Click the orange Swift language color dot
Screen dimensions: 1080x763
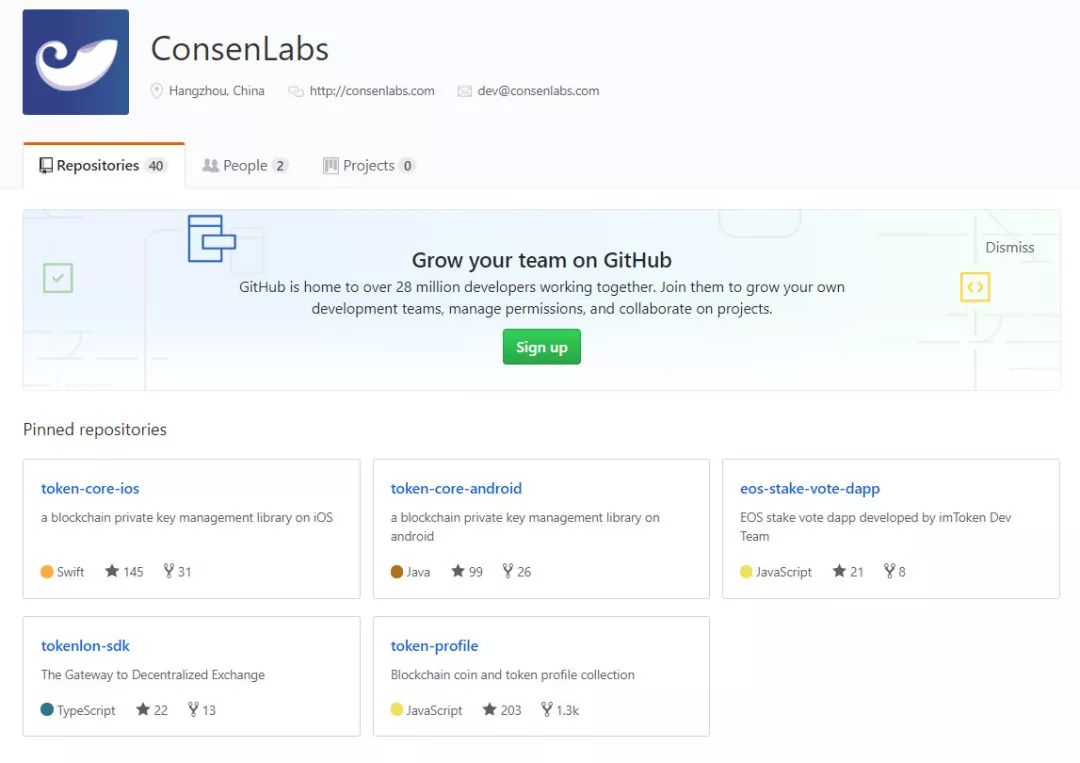tap(47, 572)
